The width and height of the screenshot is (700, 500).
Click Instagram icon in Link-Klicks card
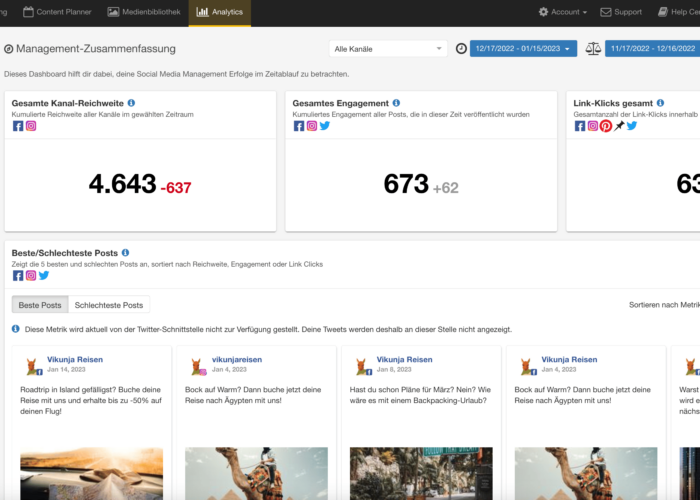[x=592, y=126]
